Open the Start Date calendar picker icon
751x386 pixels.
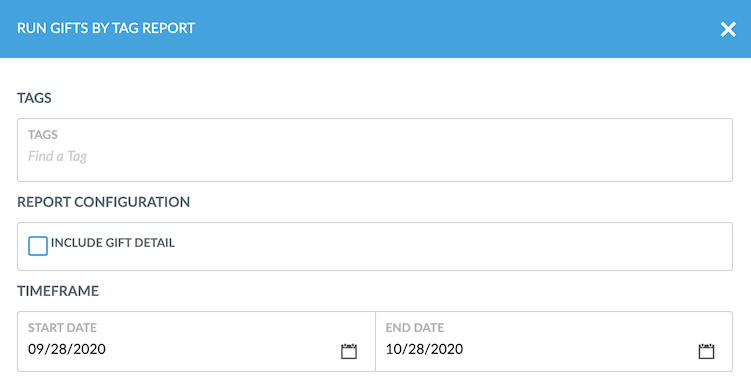[349, 351]
